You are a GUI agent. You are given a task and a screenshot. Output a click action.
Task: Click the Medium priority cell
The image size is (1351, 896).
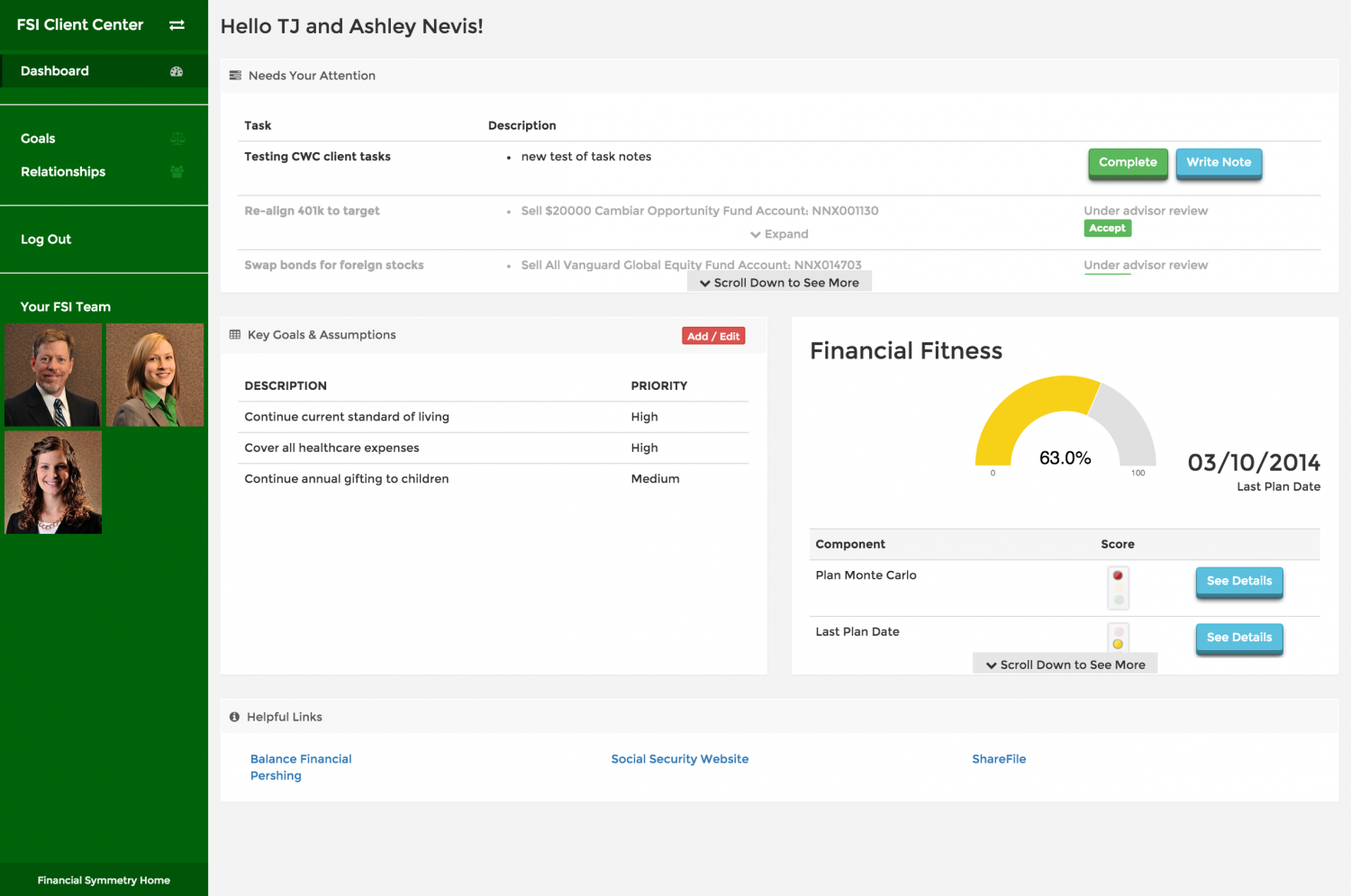[655, 479]
